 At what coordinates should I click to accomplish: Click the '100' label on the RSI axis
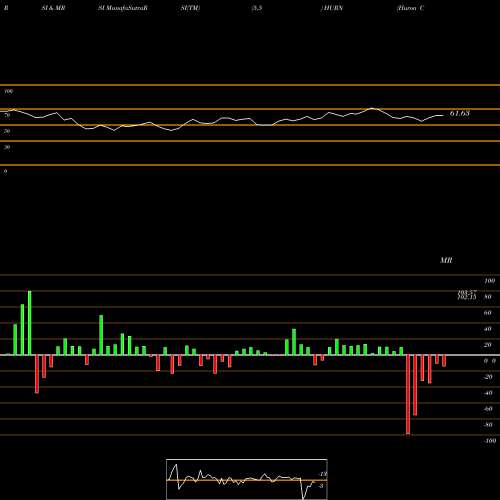(9, 91)
